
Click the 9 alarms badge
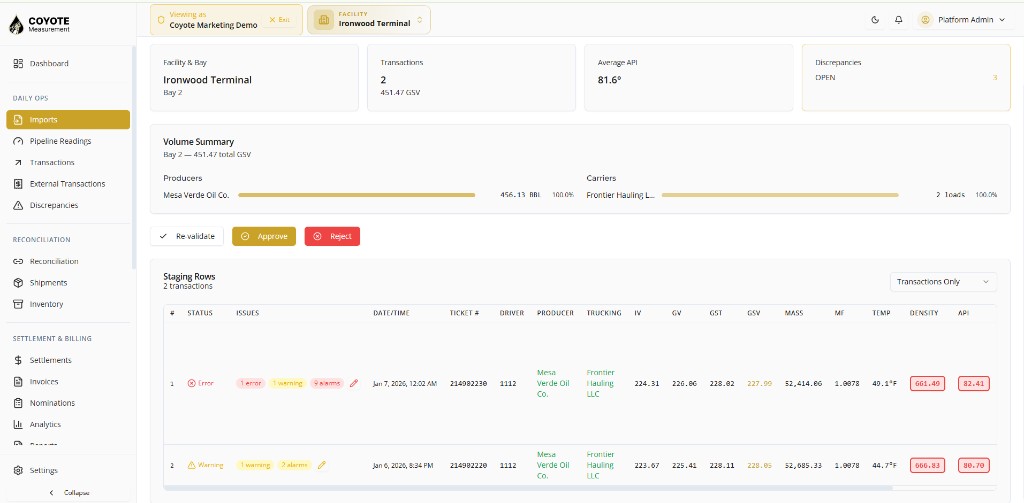pos(327,383)
